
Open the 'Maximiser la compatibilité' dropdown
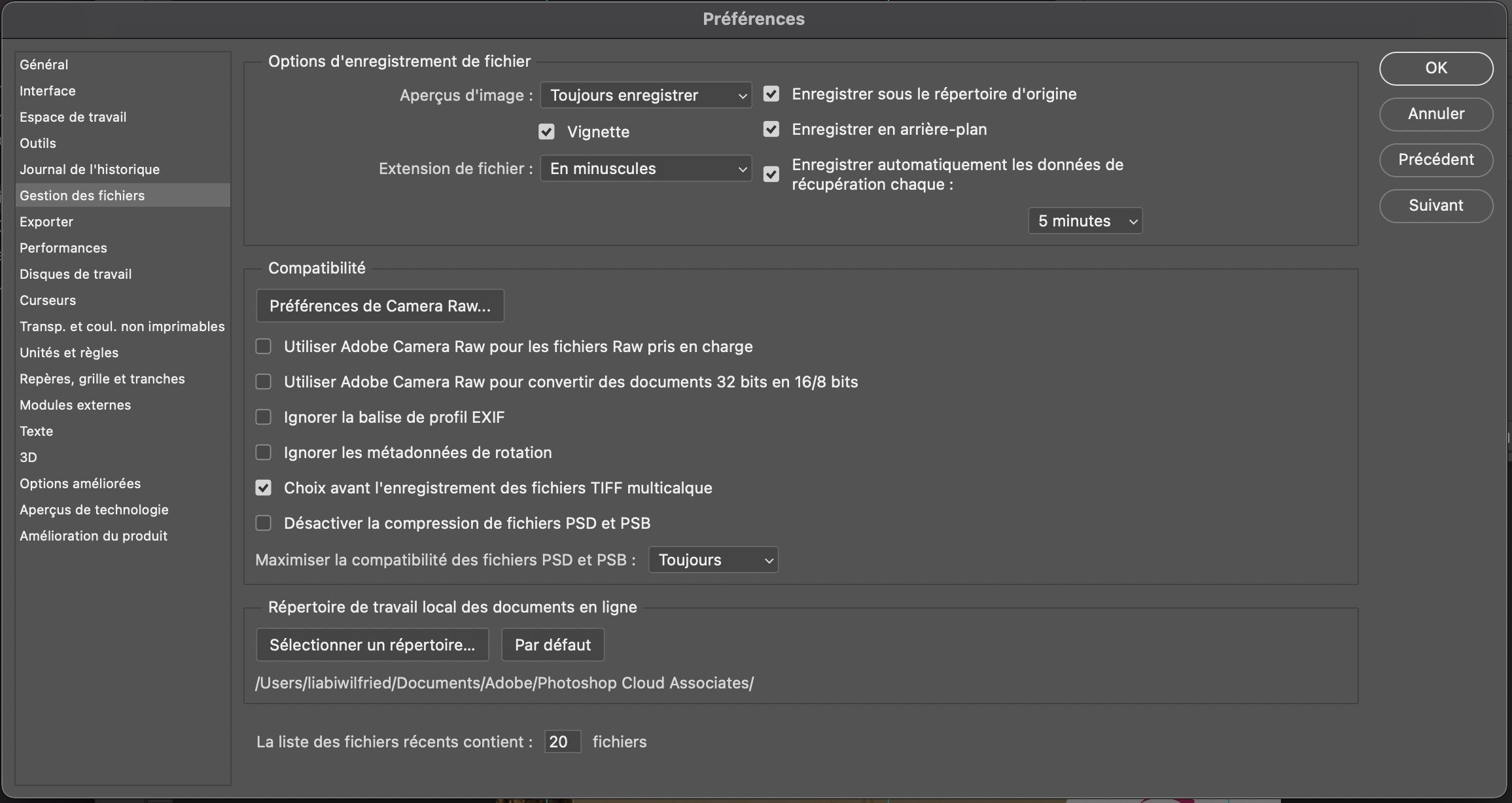coord(712,560)
